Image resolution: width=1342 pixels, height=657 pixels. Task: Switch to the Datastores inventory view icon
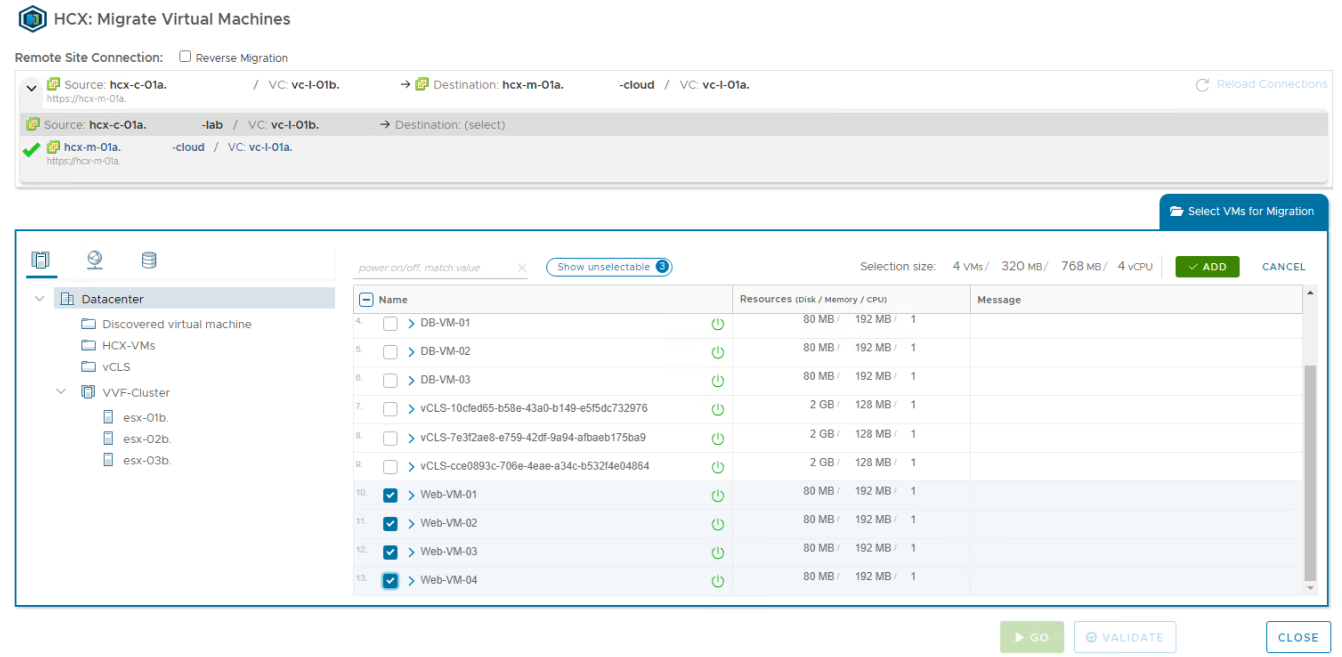pos(149,260)
